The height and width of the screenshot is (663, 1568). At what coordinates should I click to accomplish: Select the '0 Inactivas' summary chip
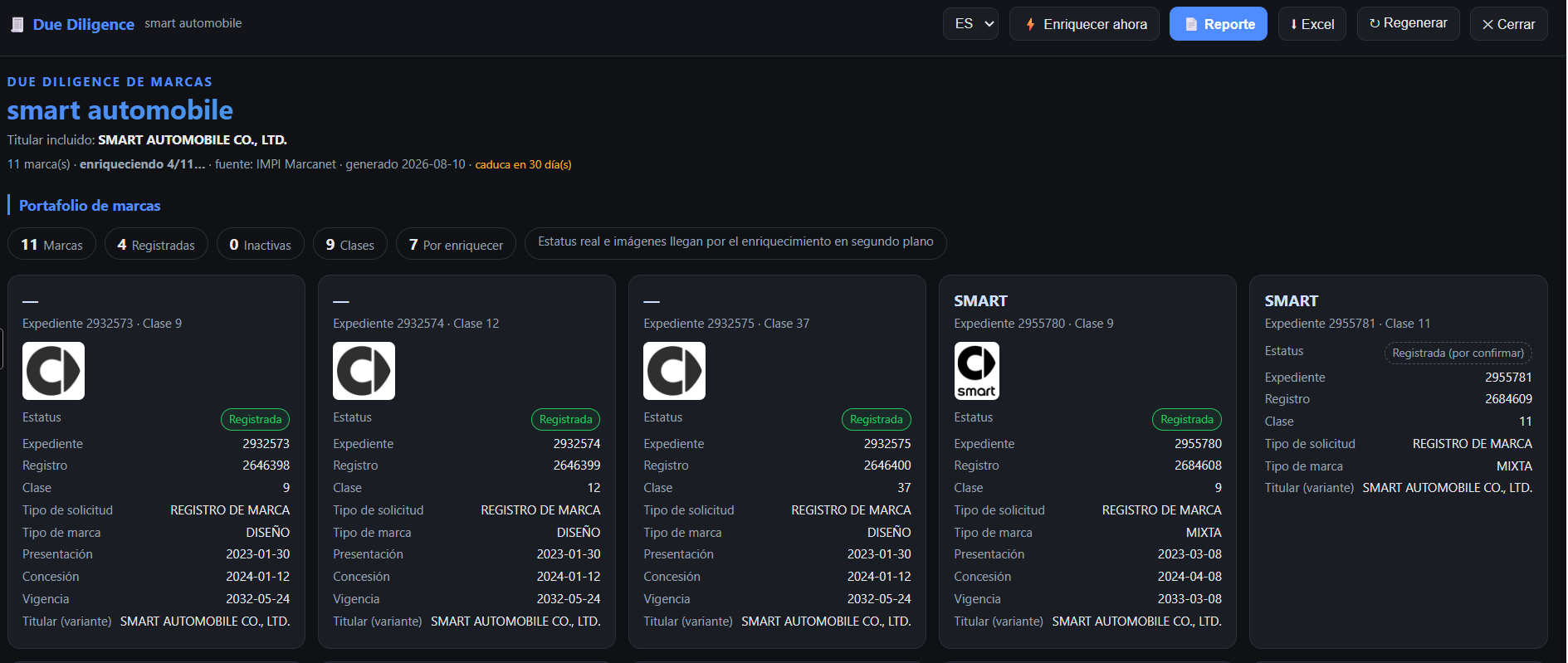tap(261, 245)
